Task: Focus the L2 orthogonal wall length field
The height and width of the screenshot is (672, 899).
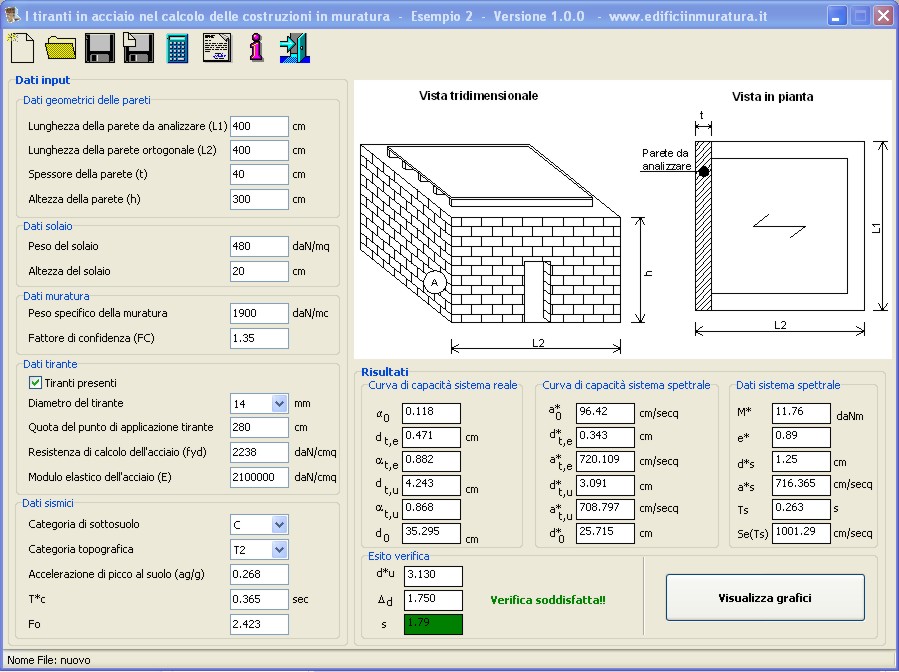Action: (x=259, y=150)
